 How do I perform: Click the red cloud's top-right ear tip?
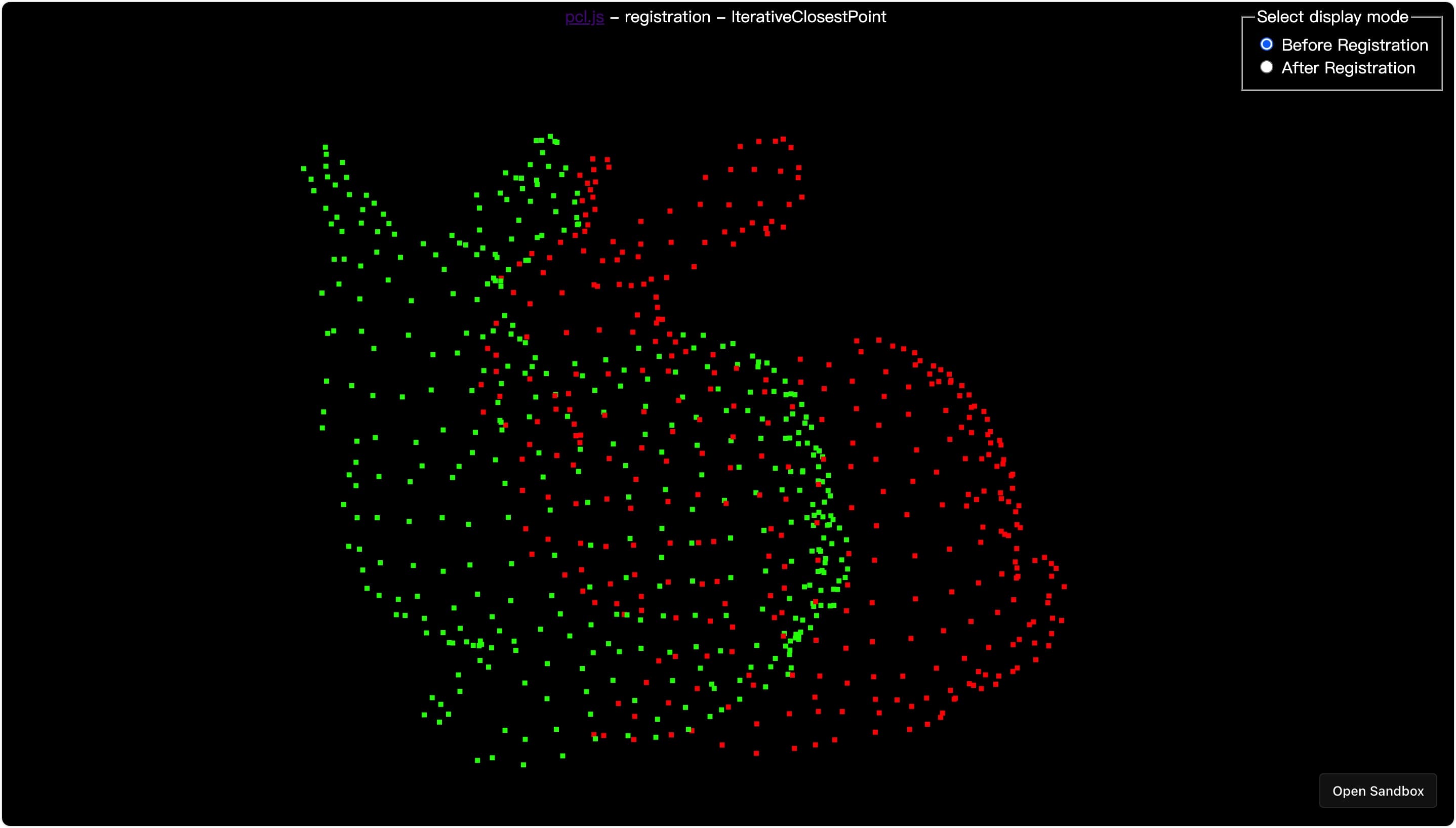(783, 139)
